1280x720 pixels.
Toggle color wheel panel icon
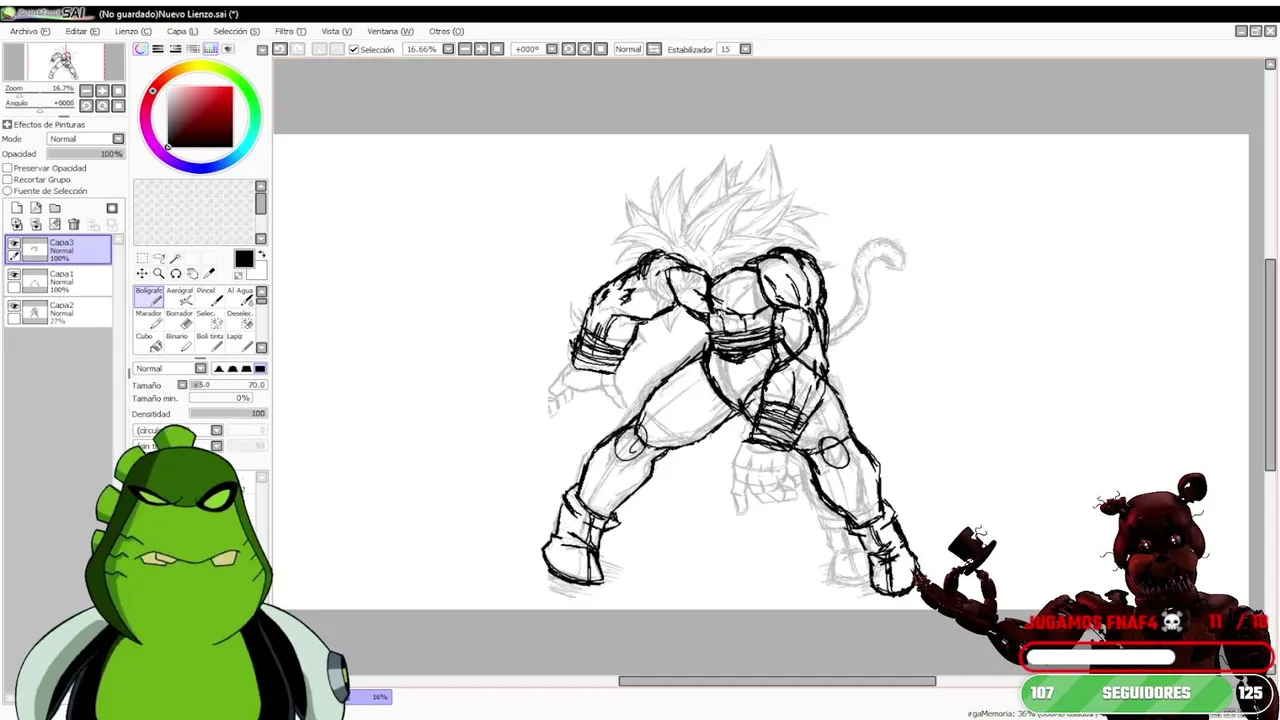[x=141, y=49]
